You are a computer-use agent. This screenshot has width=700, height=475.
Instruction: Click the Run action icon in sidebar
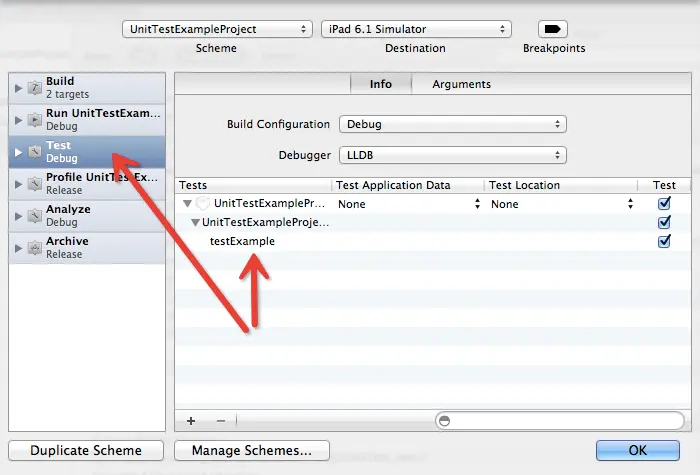coord(34,120)
